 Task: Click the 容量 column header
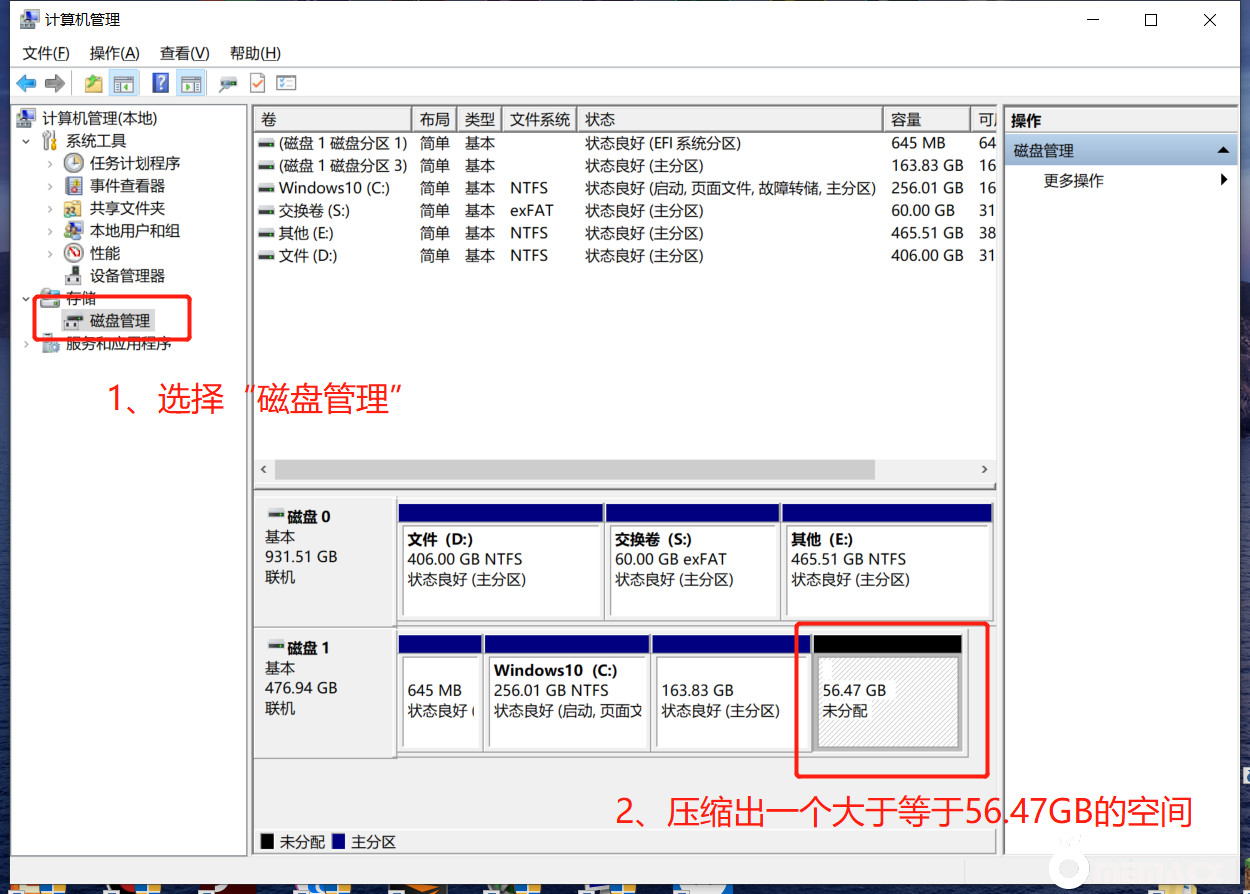click(x=926, y=119)
